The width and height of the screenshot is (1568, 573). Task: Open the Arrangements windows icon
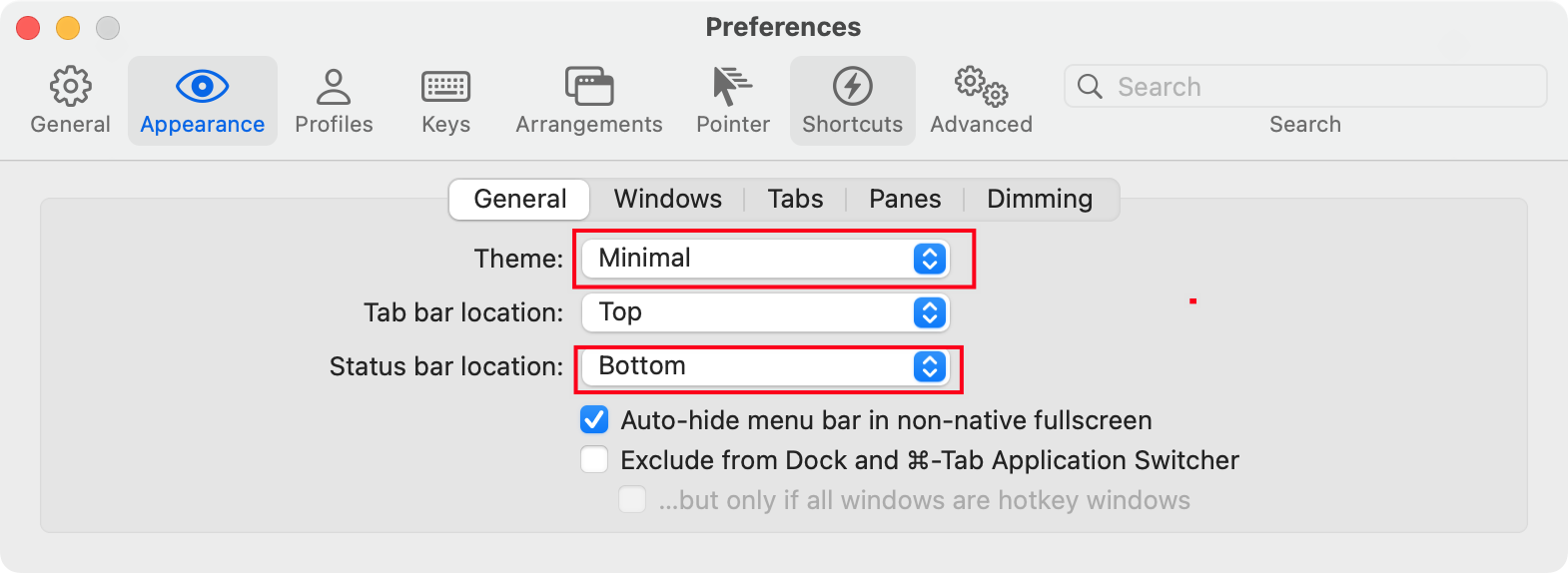pos(589,87)
